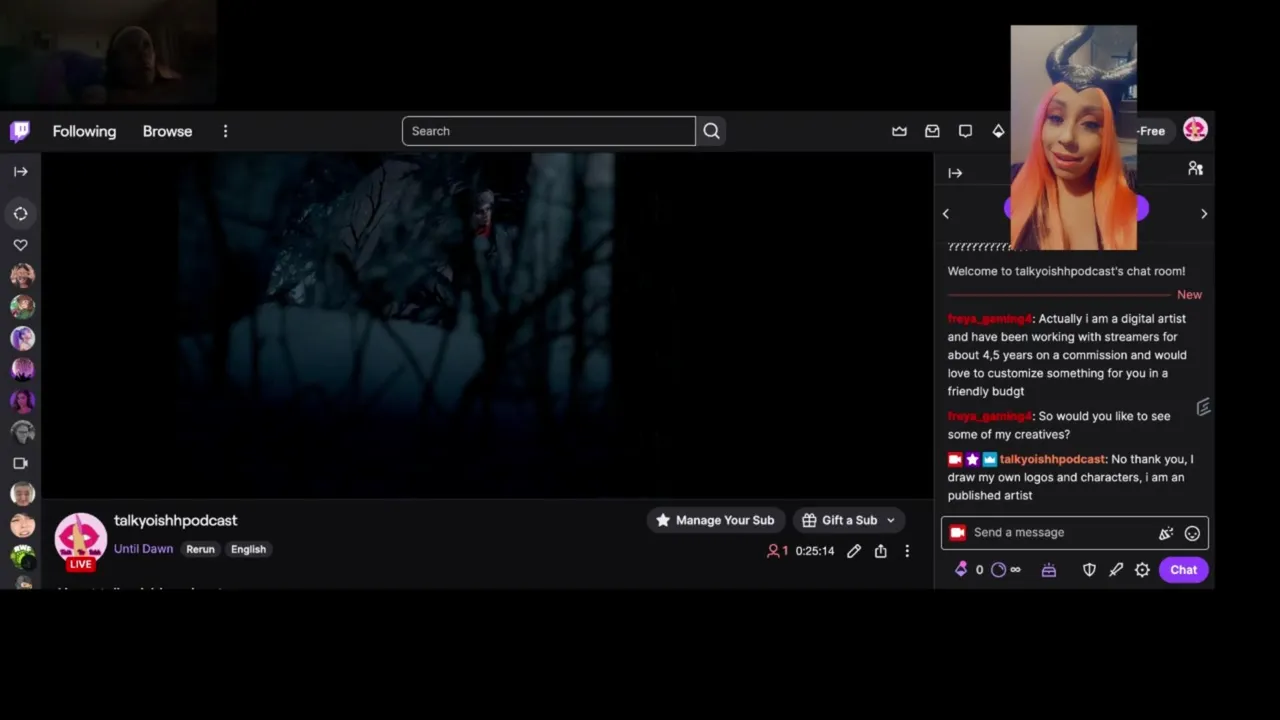
Task: Open the Browse tab
Action: pos(167,131)
